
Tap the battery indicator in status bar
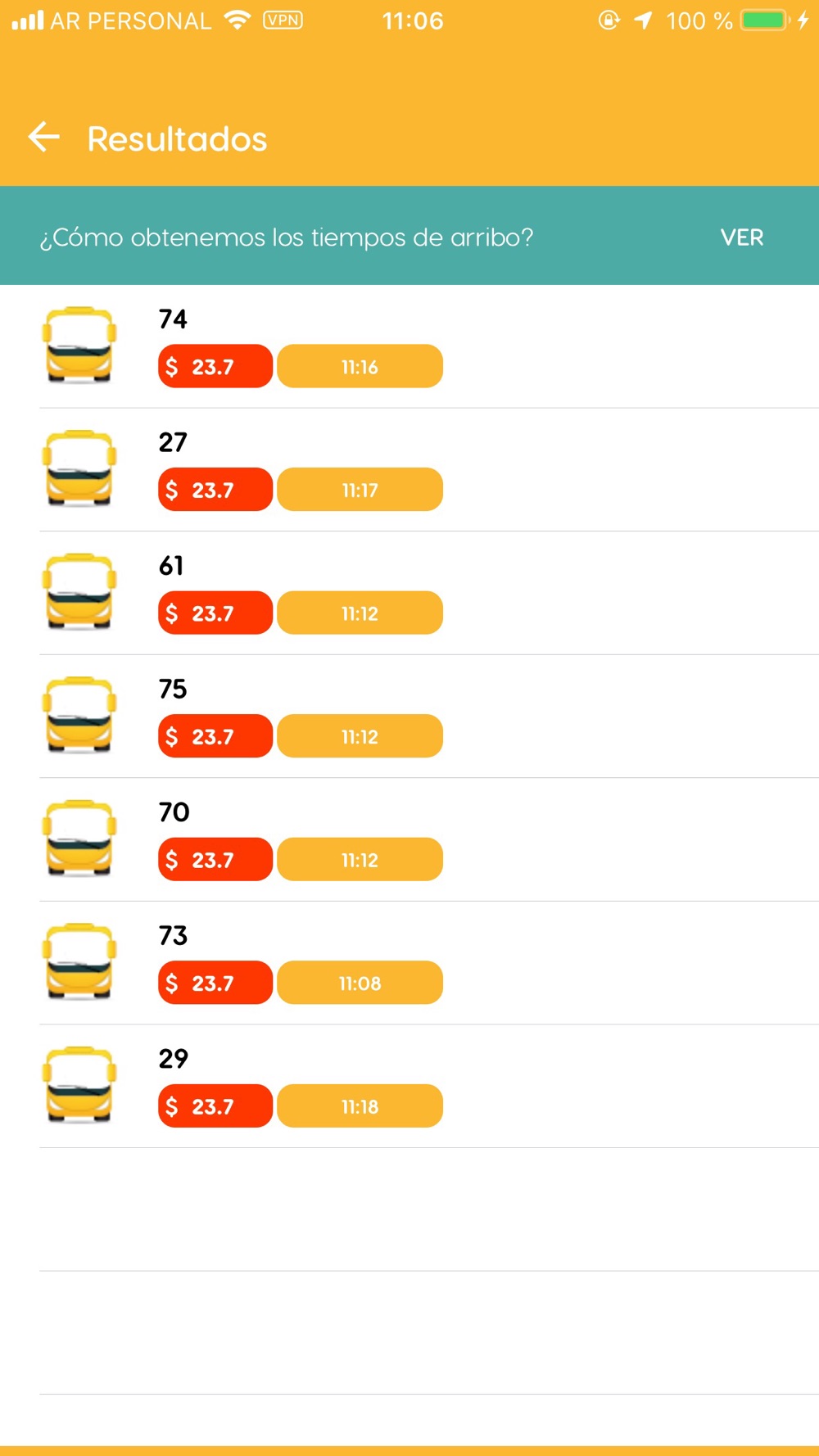coord(763,20)
